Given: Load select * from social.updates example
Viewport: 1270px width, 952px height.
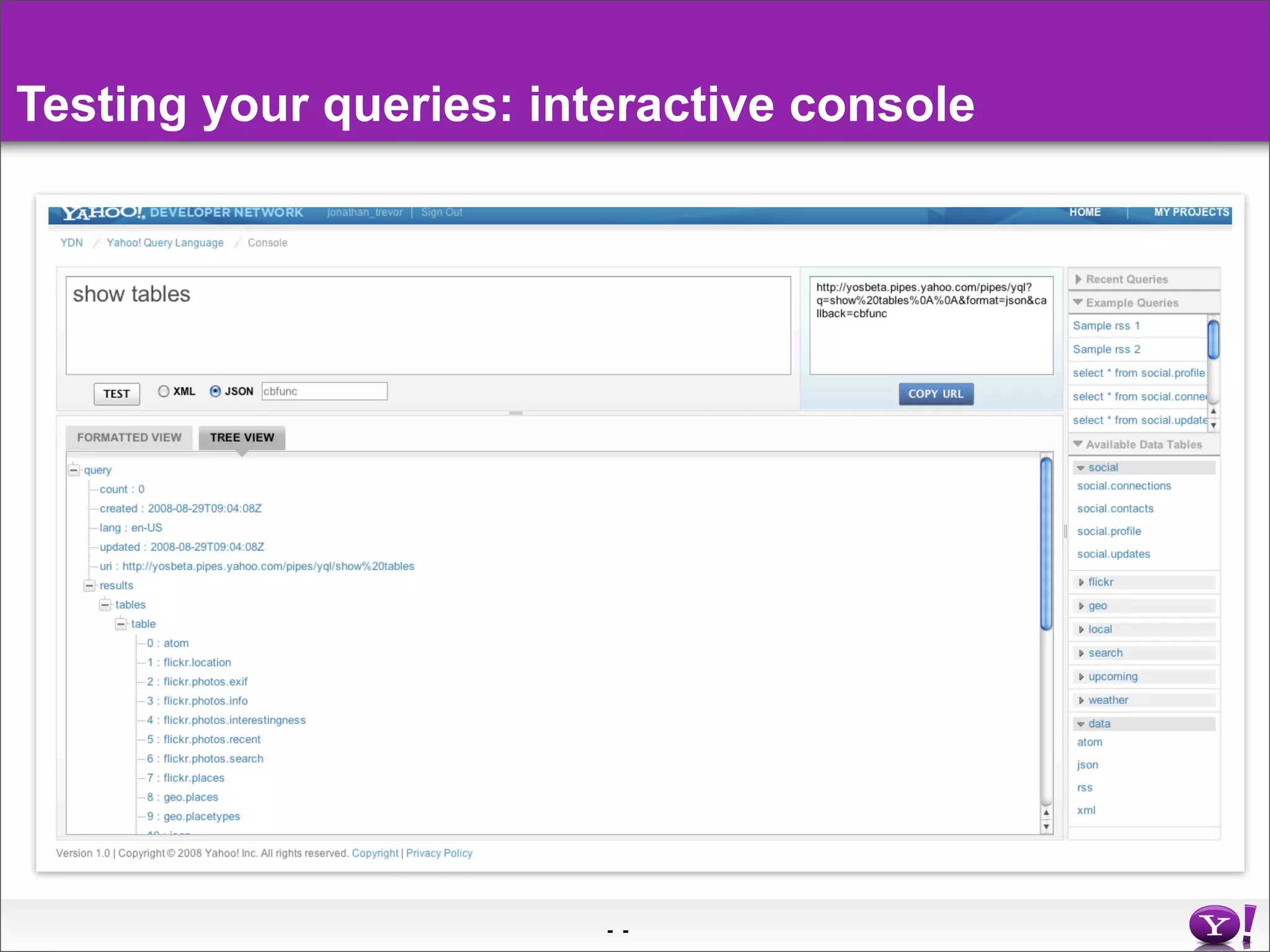Looking at the screenshot, I should point(1139,420).
